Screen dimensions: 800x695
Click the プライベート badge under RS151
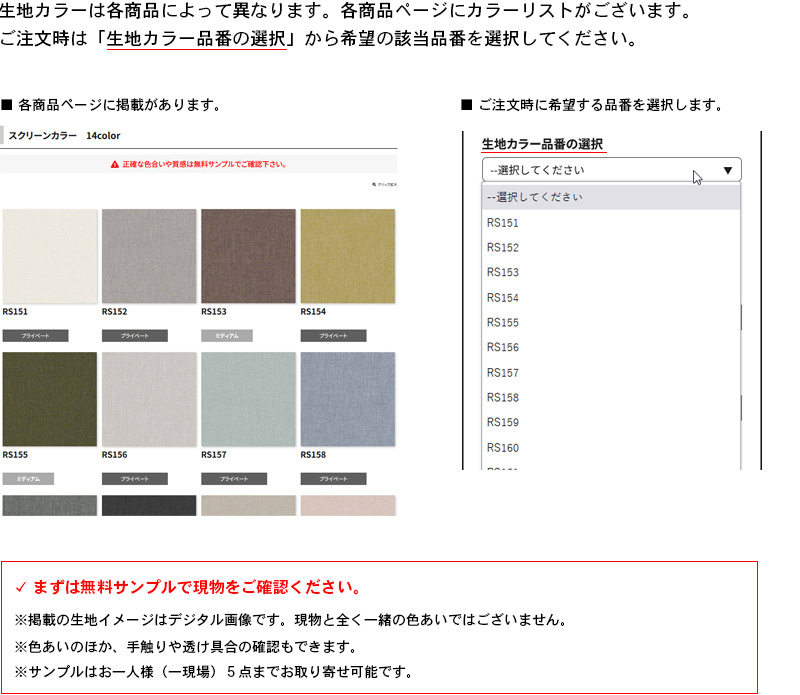click(35, 336)
